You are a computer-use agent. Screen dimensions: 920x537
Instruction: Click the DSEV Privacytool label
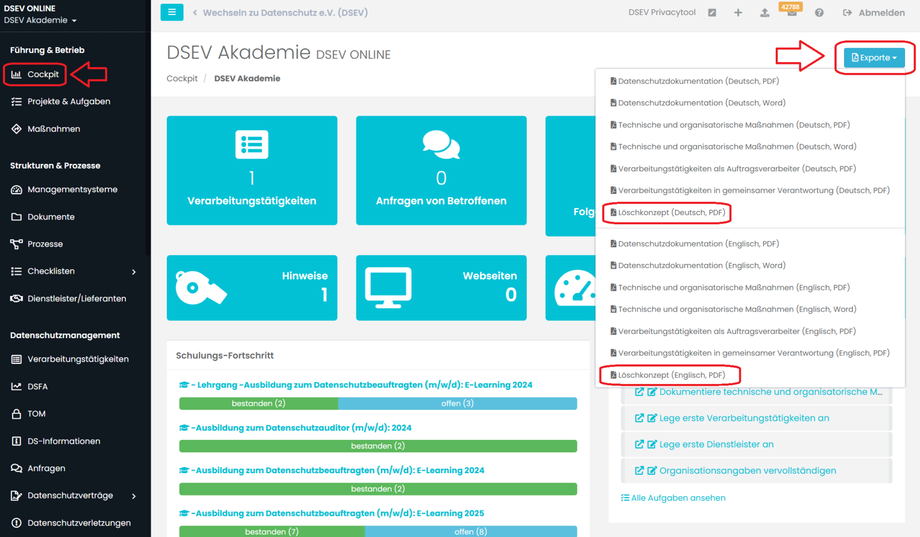[x=662, y=12]
